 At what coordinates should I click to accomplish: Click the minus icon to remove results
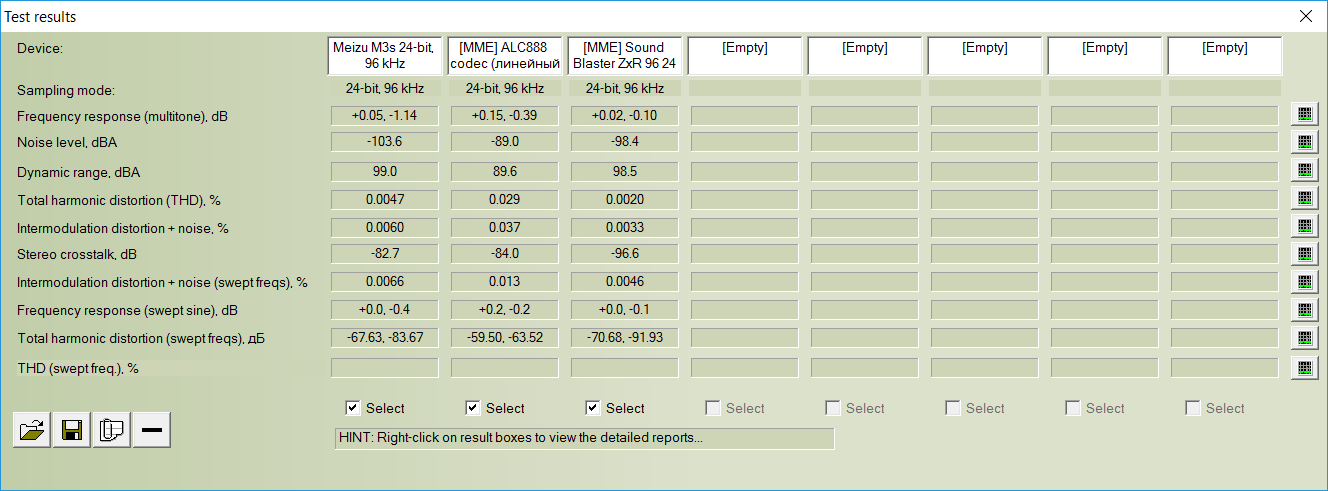tap(152, 430)
